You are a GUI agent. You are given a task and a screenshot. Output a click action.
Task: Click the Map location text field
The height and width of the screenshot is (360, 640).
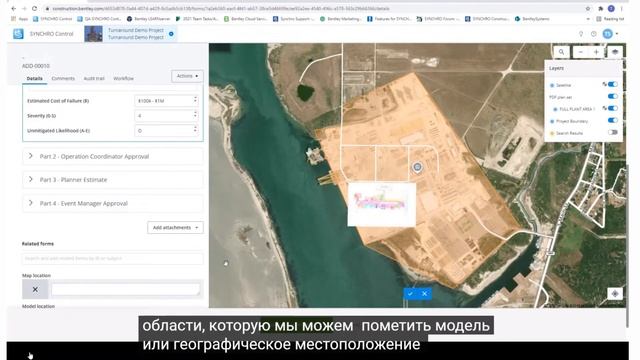[126, 289]
